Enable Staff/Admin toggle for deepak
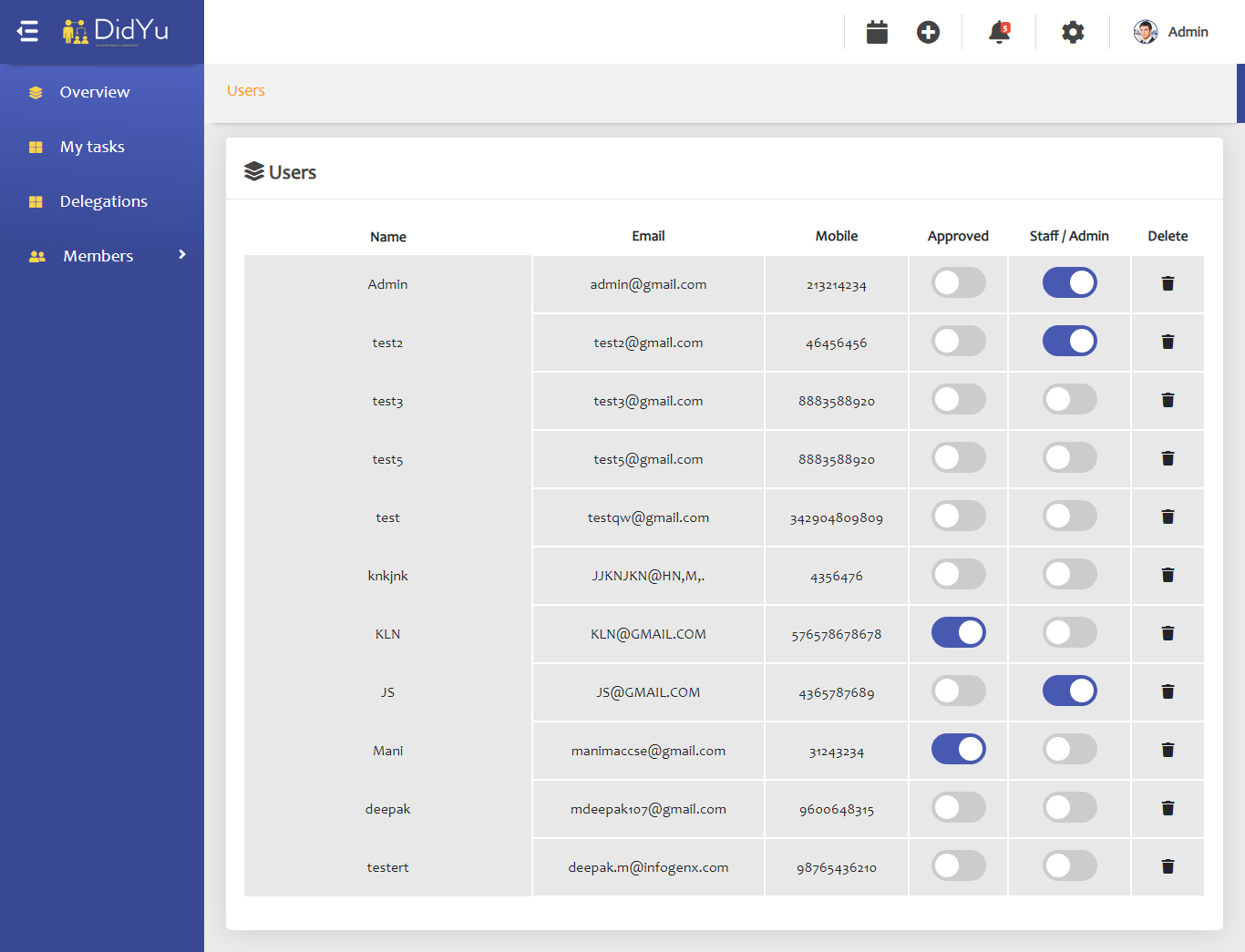 coord(1069,807)
